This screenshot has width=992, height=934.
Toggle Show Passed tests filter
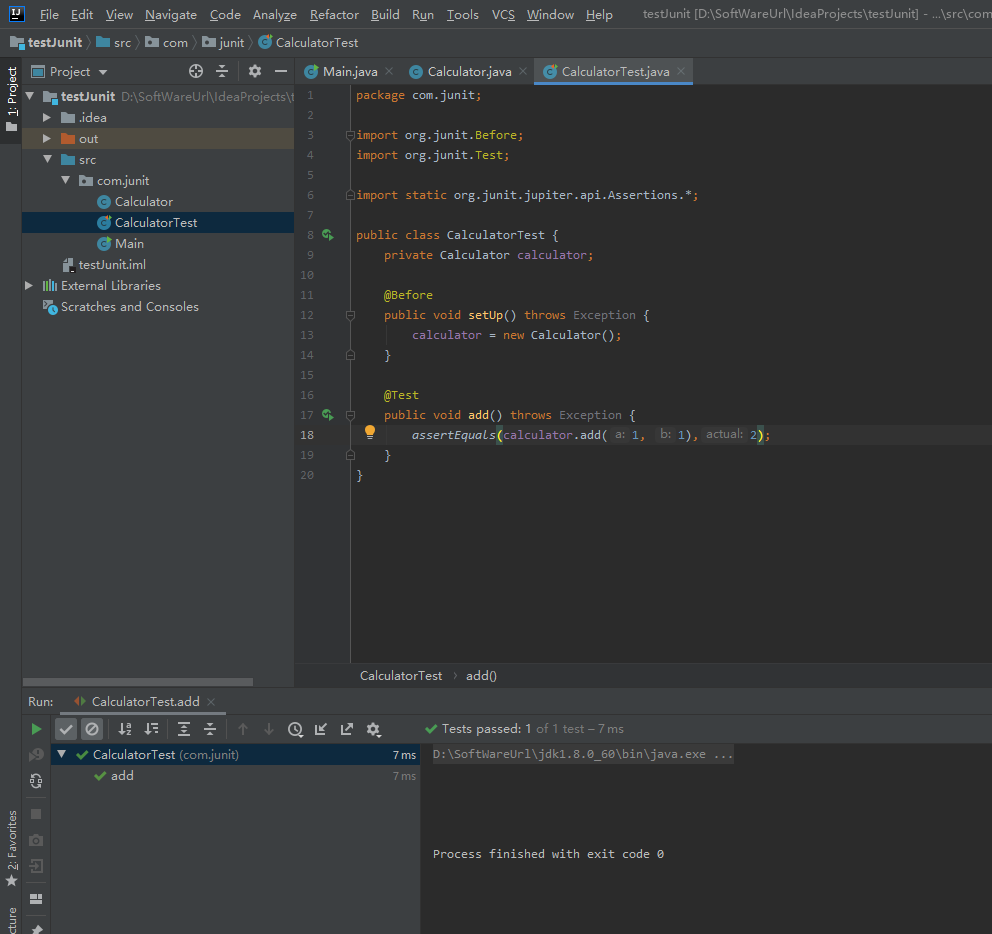(x=66, y=729)
